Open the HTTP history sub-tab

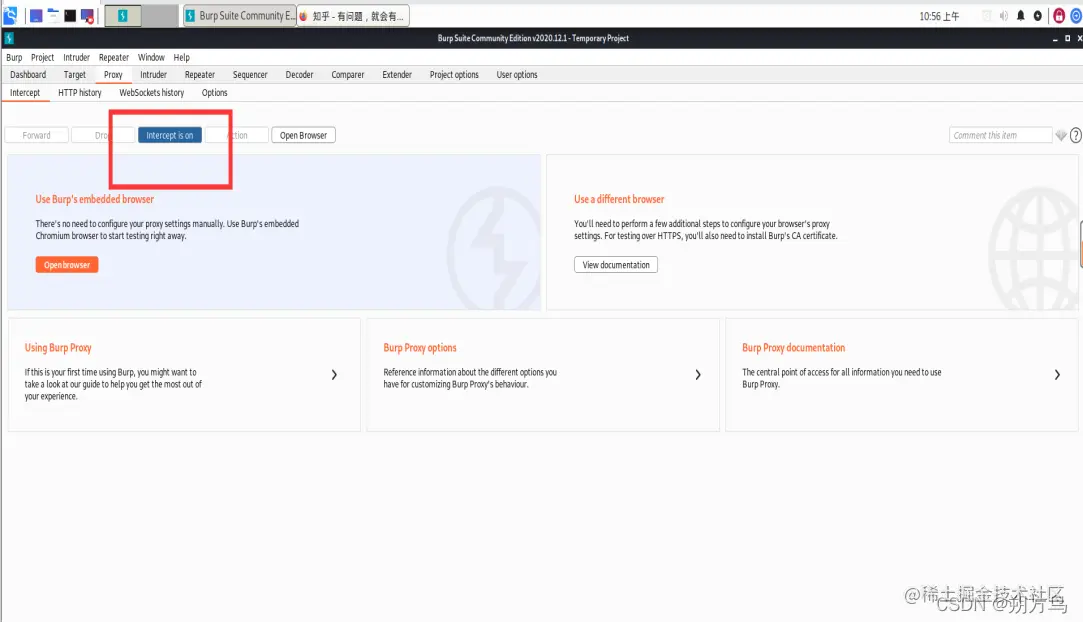79,93
